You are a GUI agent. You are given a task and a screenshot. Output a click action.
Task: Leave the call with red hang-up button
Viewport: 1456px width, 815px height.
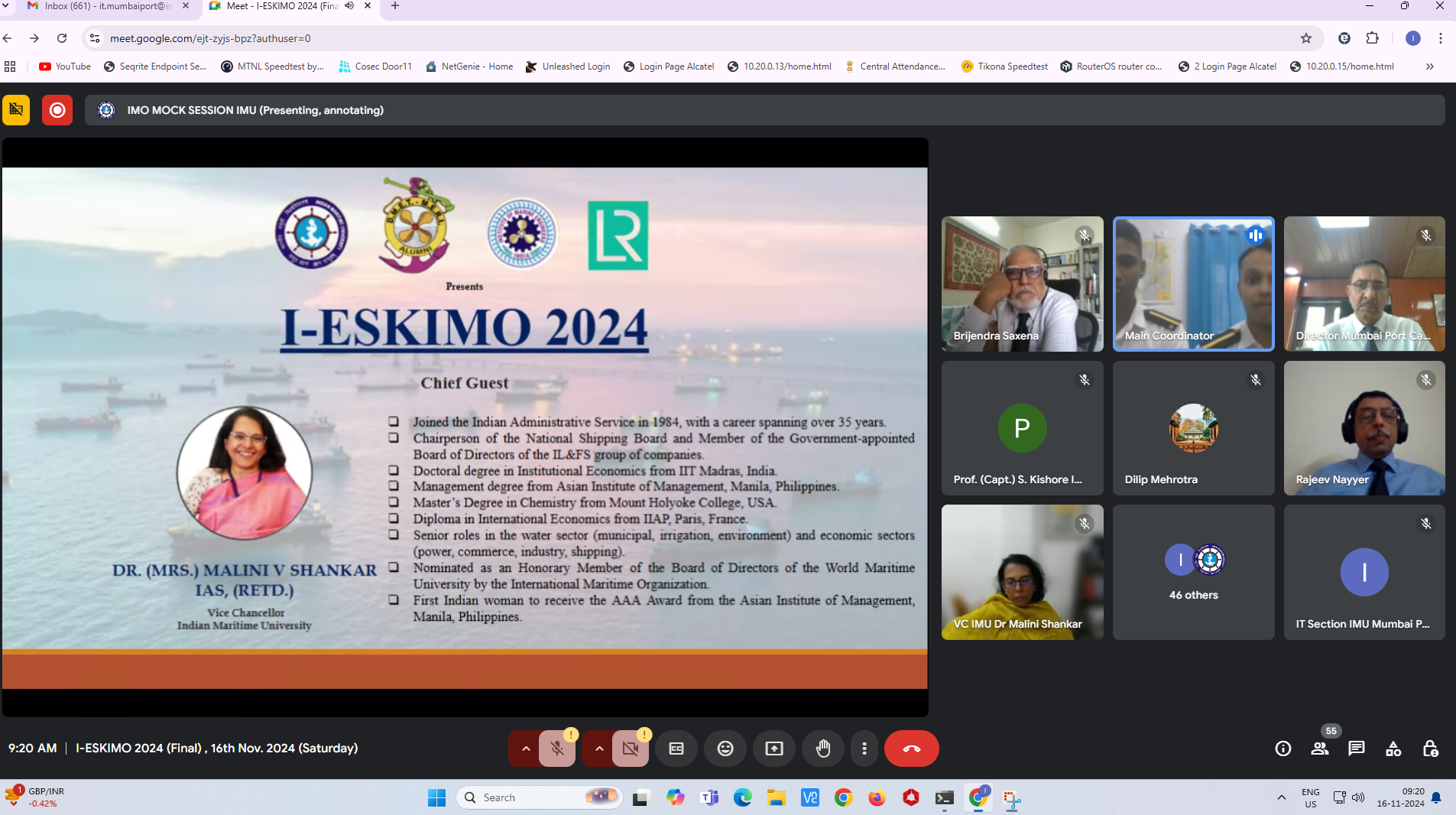[912, 748]
